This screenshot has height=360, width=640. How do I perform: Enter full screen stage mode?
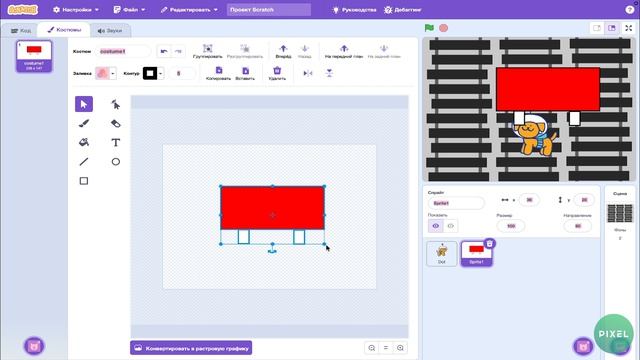pos(629,28)
